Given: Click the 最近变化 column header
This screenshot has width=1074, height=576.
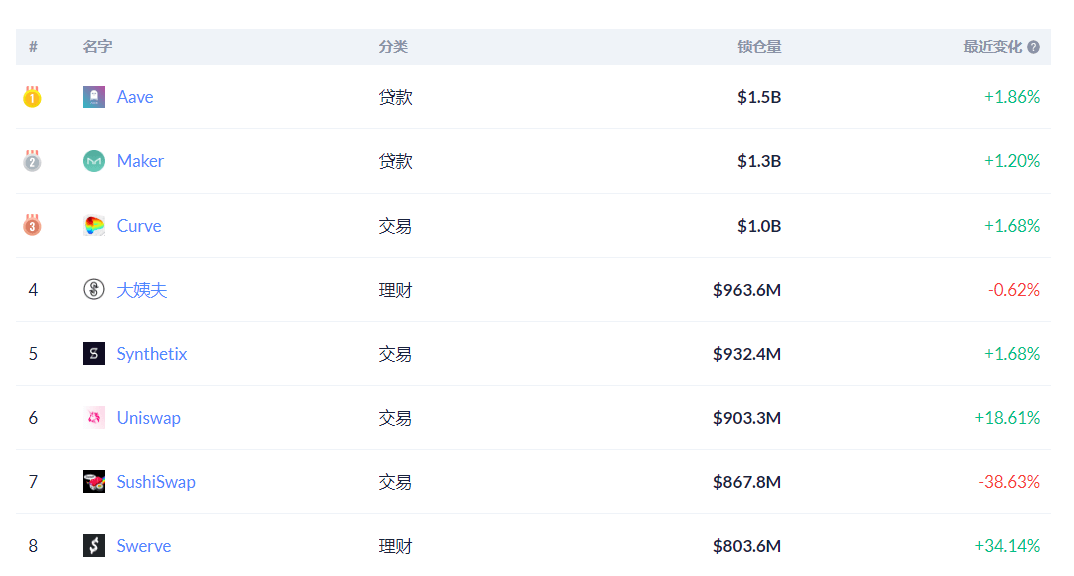Looking at the screenshot, I should 992,47.
